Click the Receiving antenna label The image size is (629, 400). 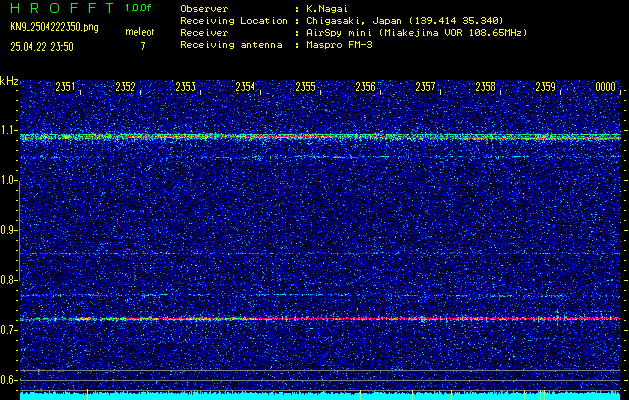pos(231,45)
